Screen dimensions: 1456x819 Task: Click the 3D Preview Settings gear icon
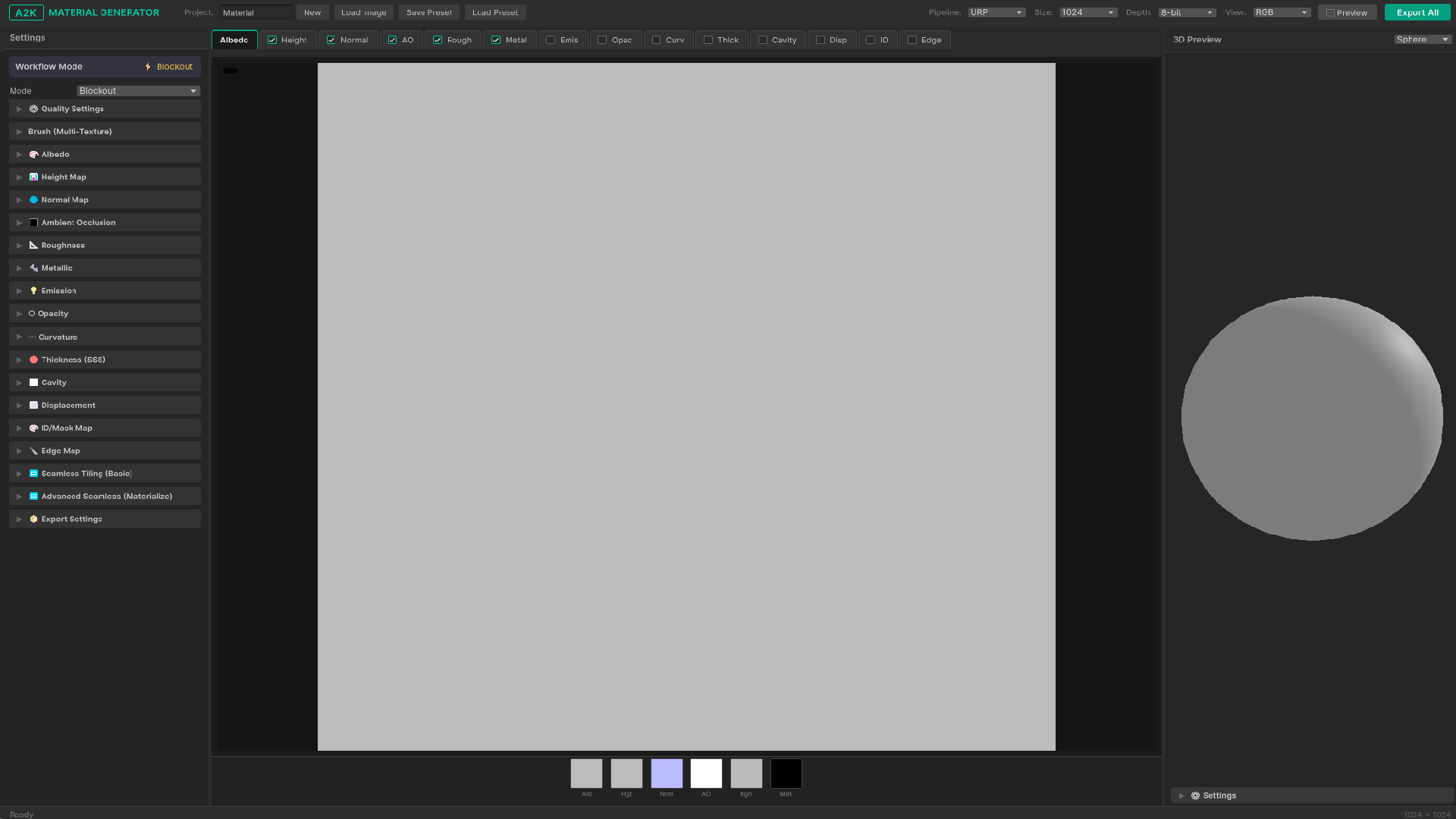pyautogui.click(x=1196, y=796)
